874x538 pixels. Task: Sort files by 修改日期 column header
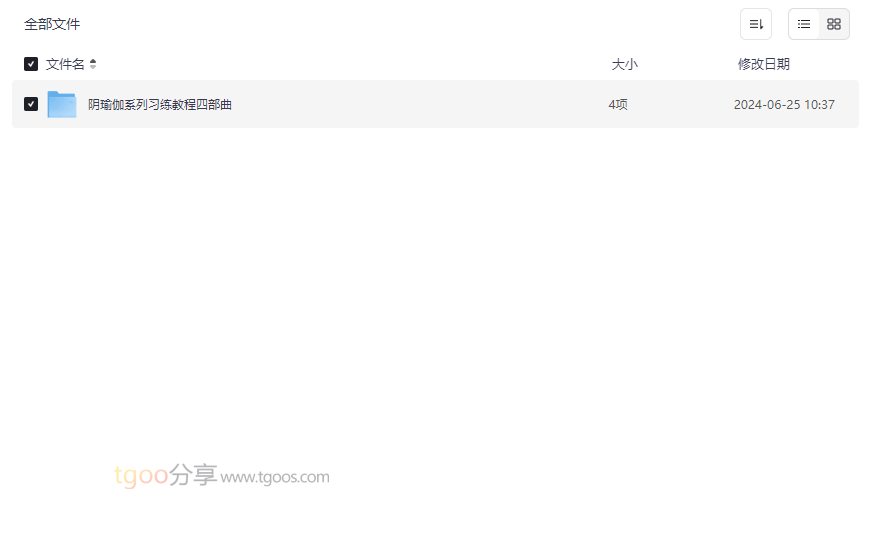[764, 64]
